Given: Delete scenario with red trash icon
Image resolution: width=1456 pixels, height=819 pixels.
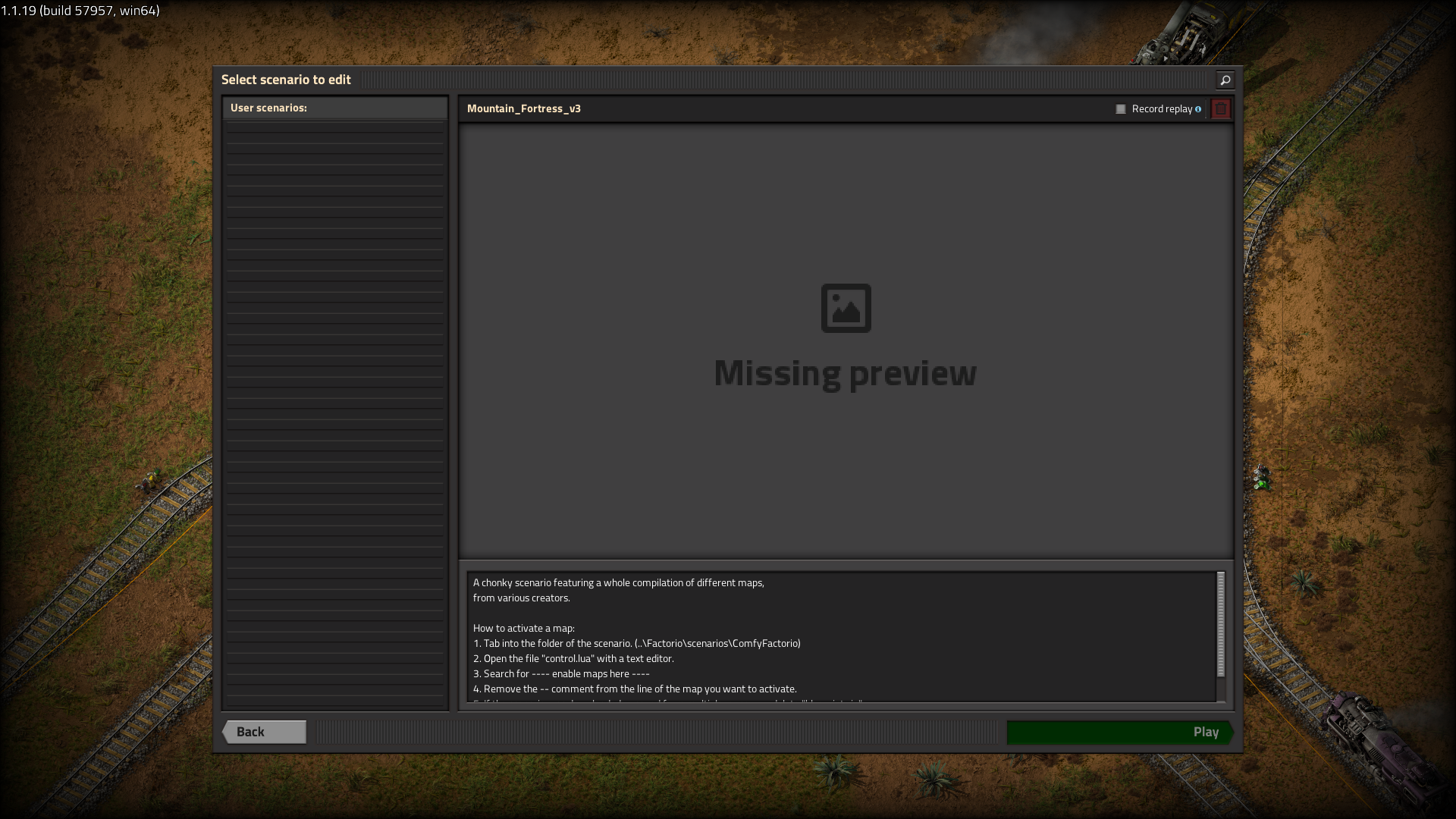Looking at the screenshot, I should click(x=1220, y=109).
